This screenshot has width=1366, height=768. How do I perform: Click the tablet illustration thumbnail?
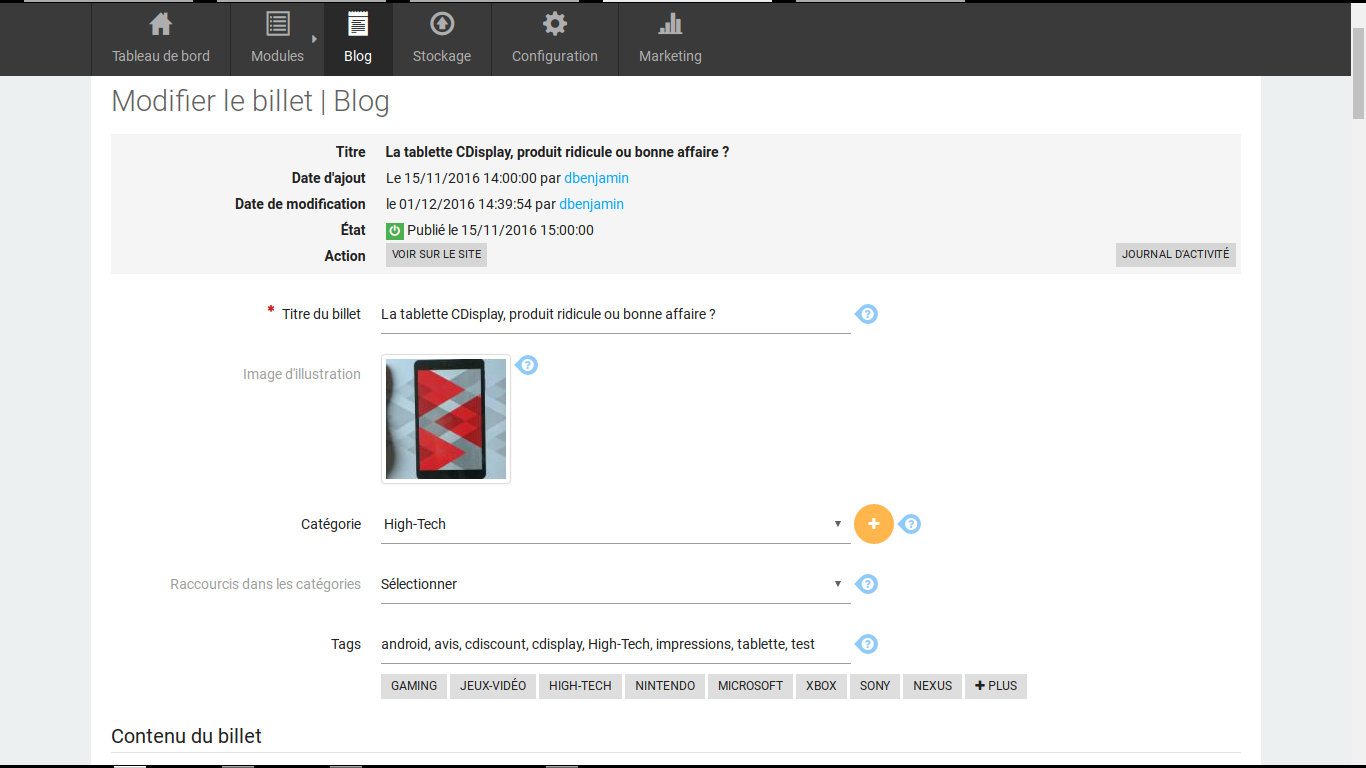click(446, 419)
